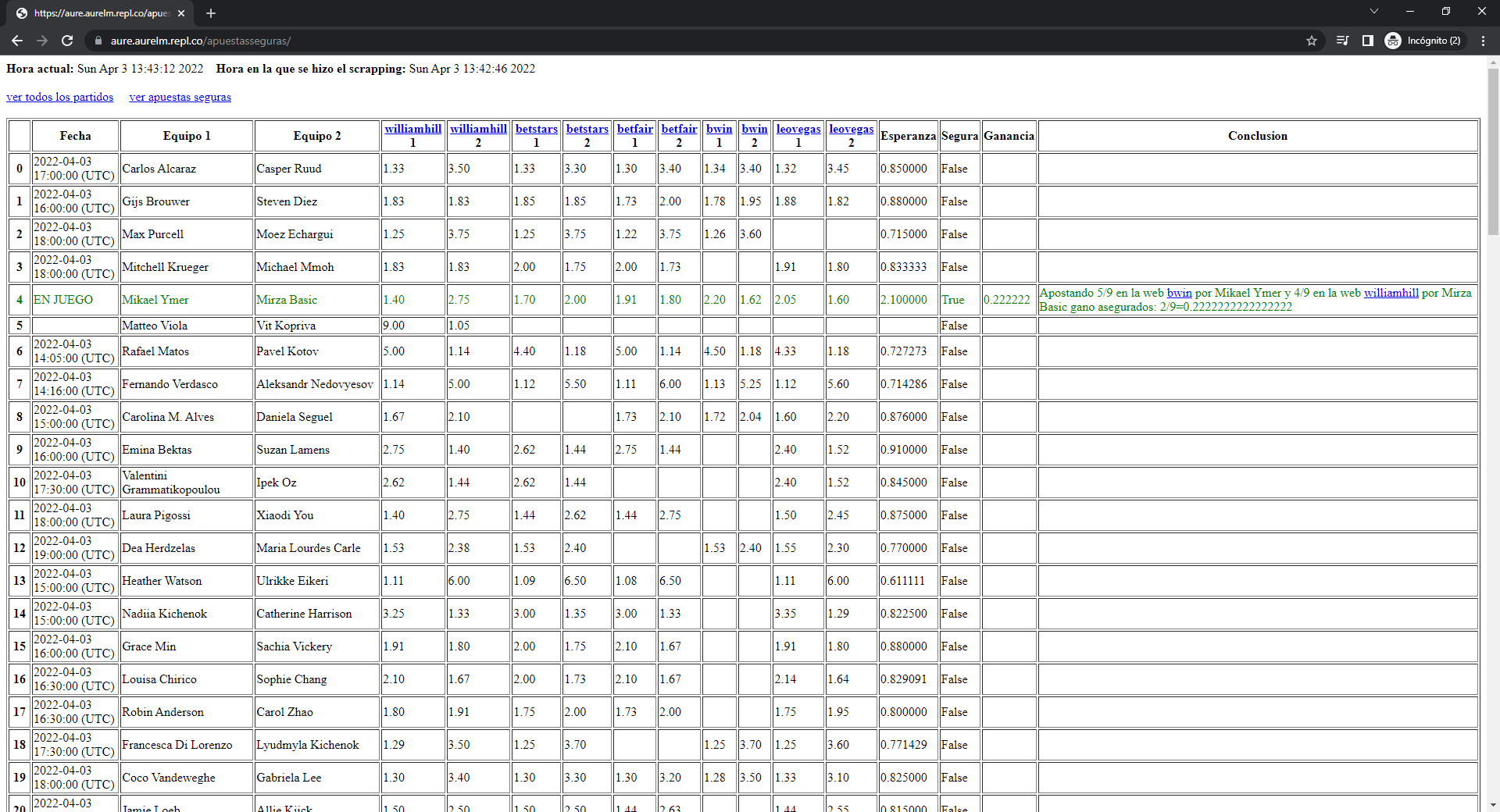Toggle the browser side panel icon
The width and height of the screenshot is (1500, 812).
1368,41
